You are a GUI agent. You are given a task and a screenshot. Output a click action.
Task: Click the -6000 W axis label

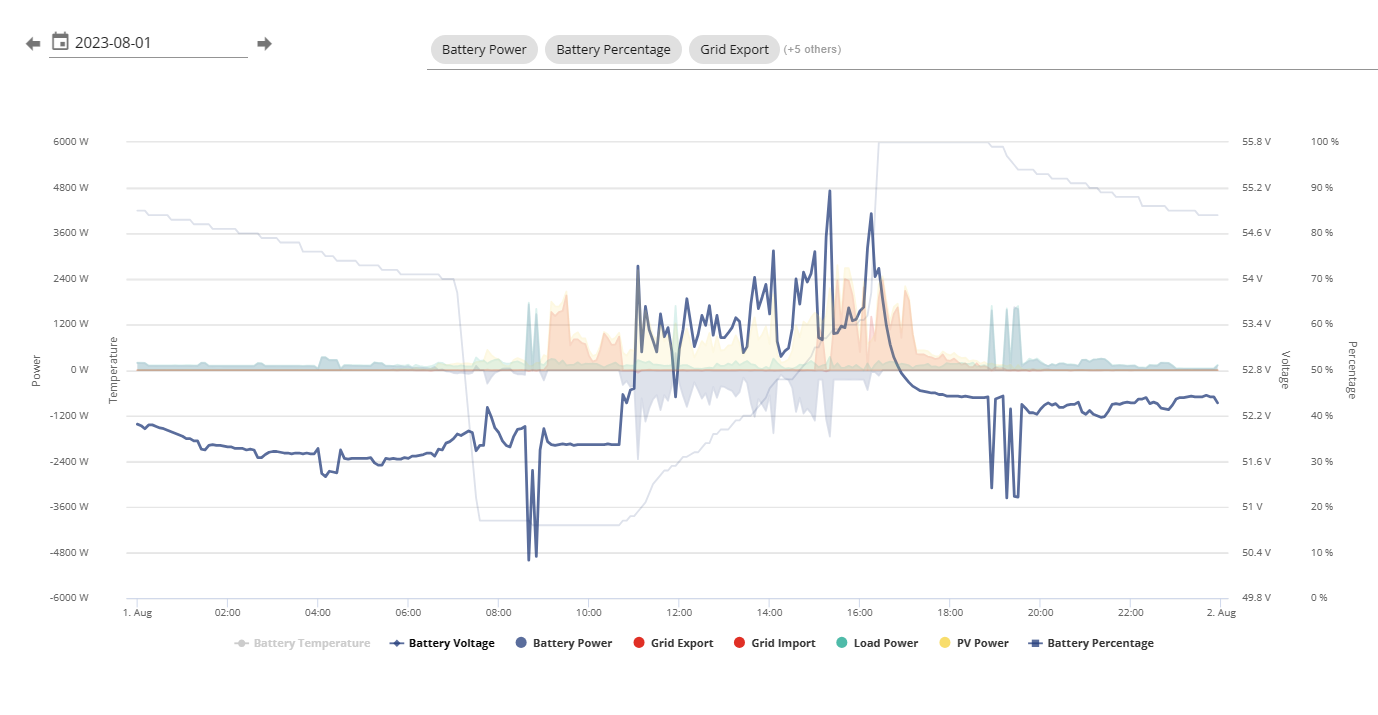(x=70, y=598)
